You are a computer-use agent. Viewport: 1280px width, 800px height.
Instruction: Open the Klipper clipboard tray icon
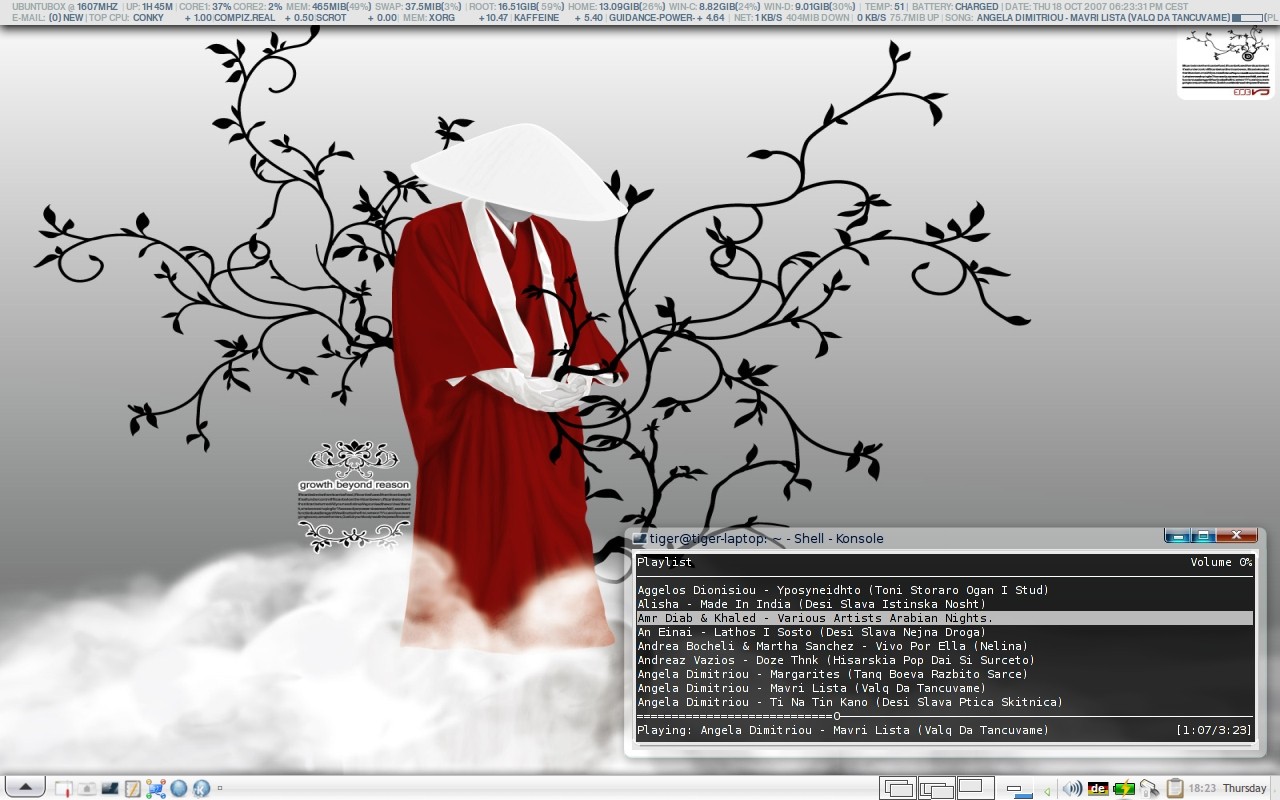click(1175, 788)
